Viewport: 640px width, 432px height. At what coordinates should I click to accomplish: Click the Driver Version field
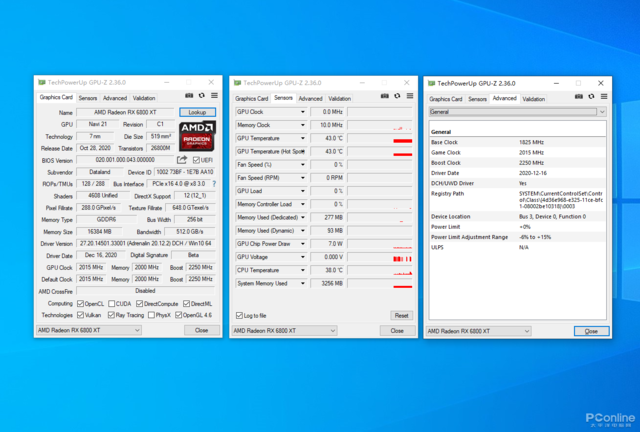pyautogui.click(x=145, y=244)
